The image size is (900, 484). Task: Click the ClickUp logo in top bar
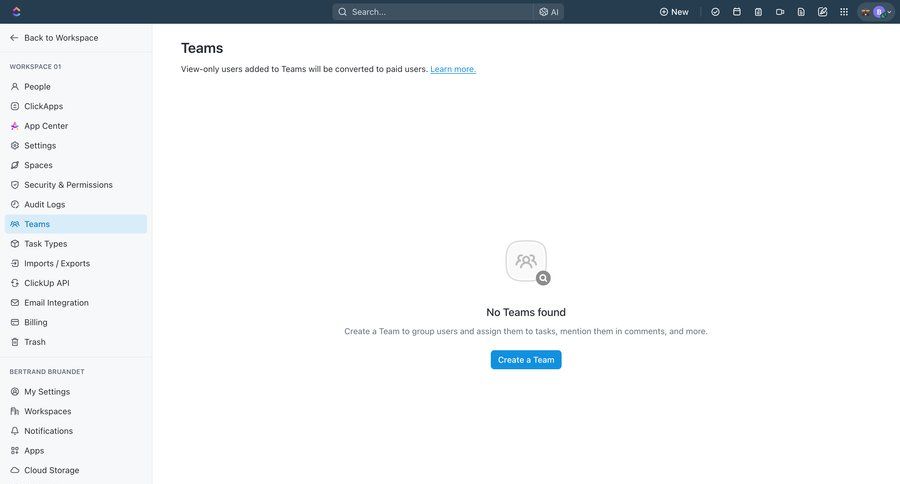[x=16, y=11]
